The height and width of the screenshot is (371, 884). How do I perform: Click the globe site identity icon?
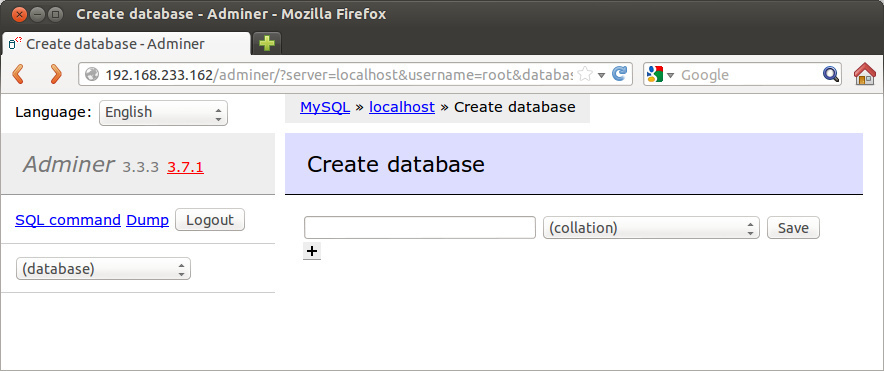[x=92, y=74]
